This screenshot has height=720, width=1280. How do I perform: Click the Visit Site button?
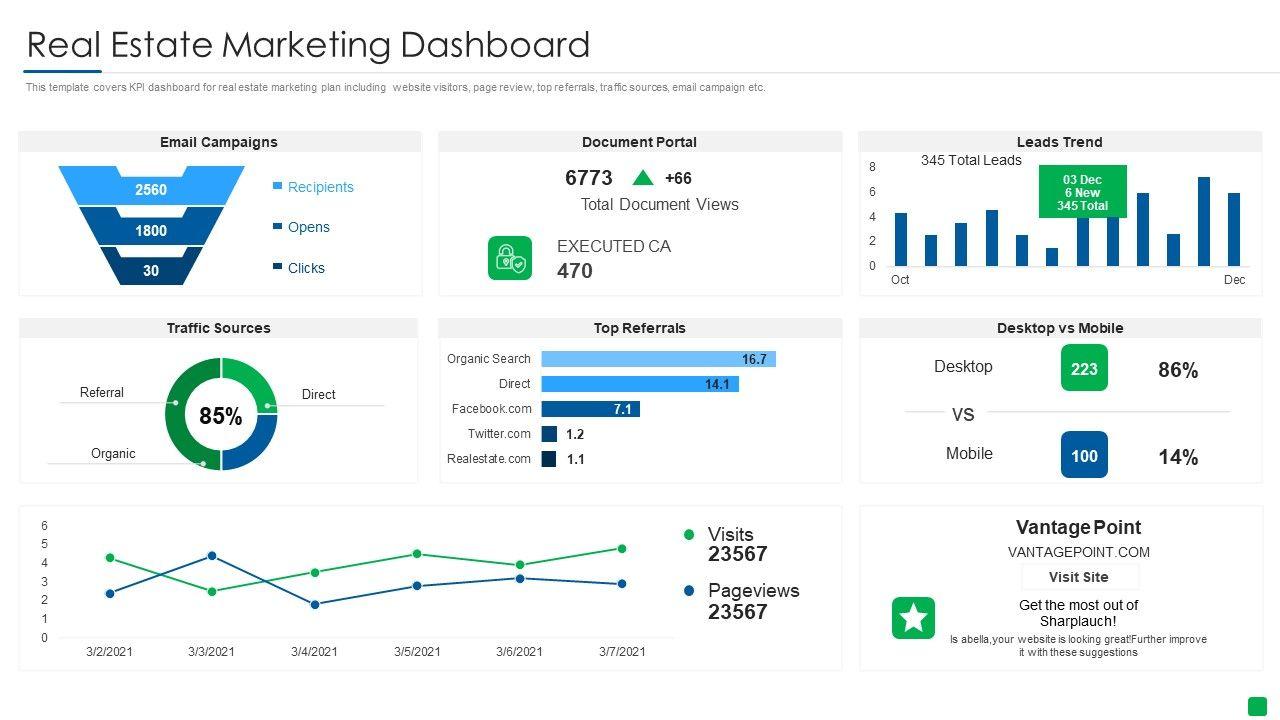tap(1079, 577)
